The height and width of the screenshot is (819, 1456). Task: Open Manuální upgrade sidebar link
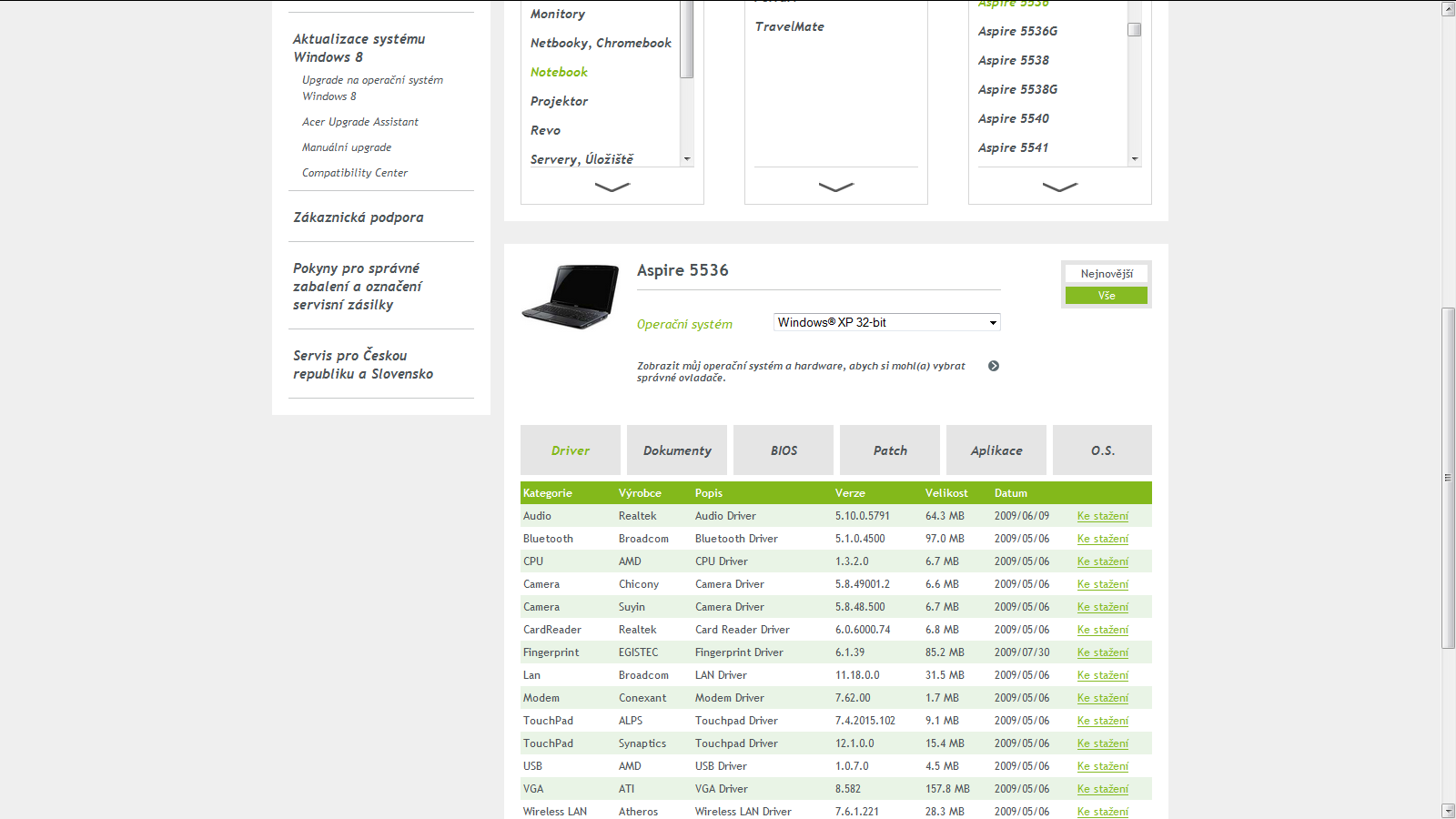coord(347,147)
